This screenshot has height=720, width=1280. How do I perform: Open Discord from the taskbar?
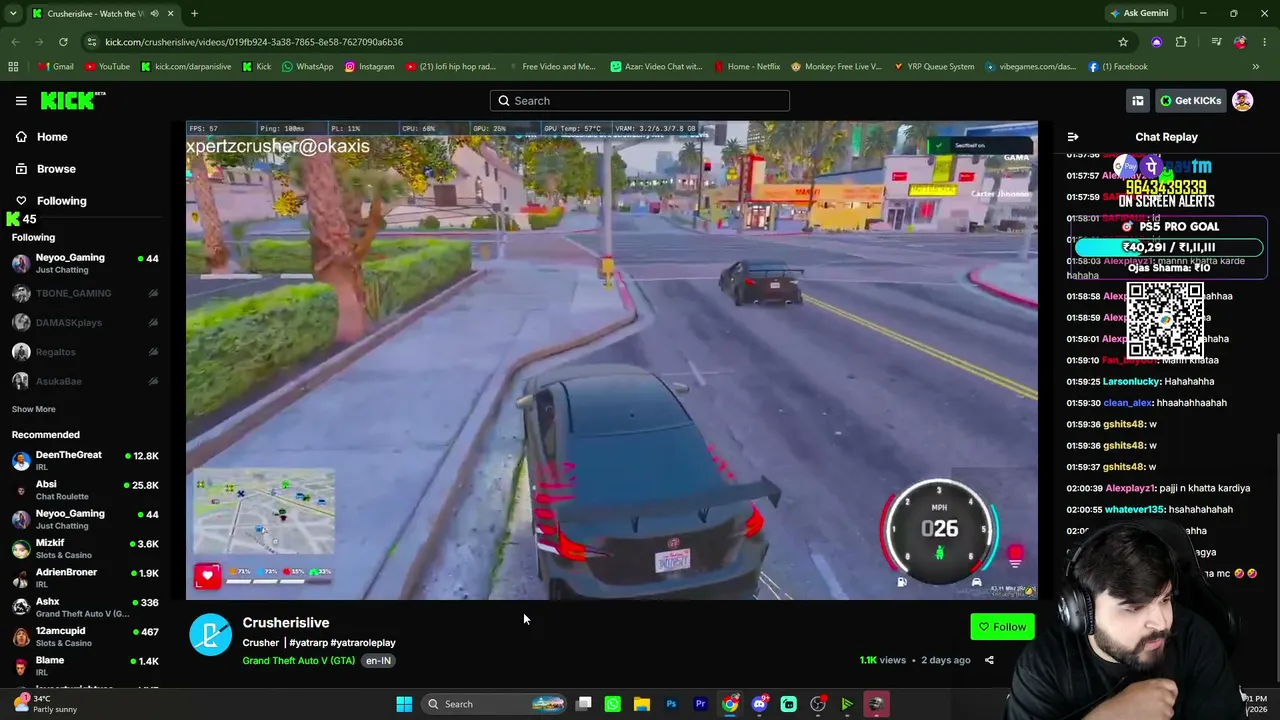(x=759, y=704)
